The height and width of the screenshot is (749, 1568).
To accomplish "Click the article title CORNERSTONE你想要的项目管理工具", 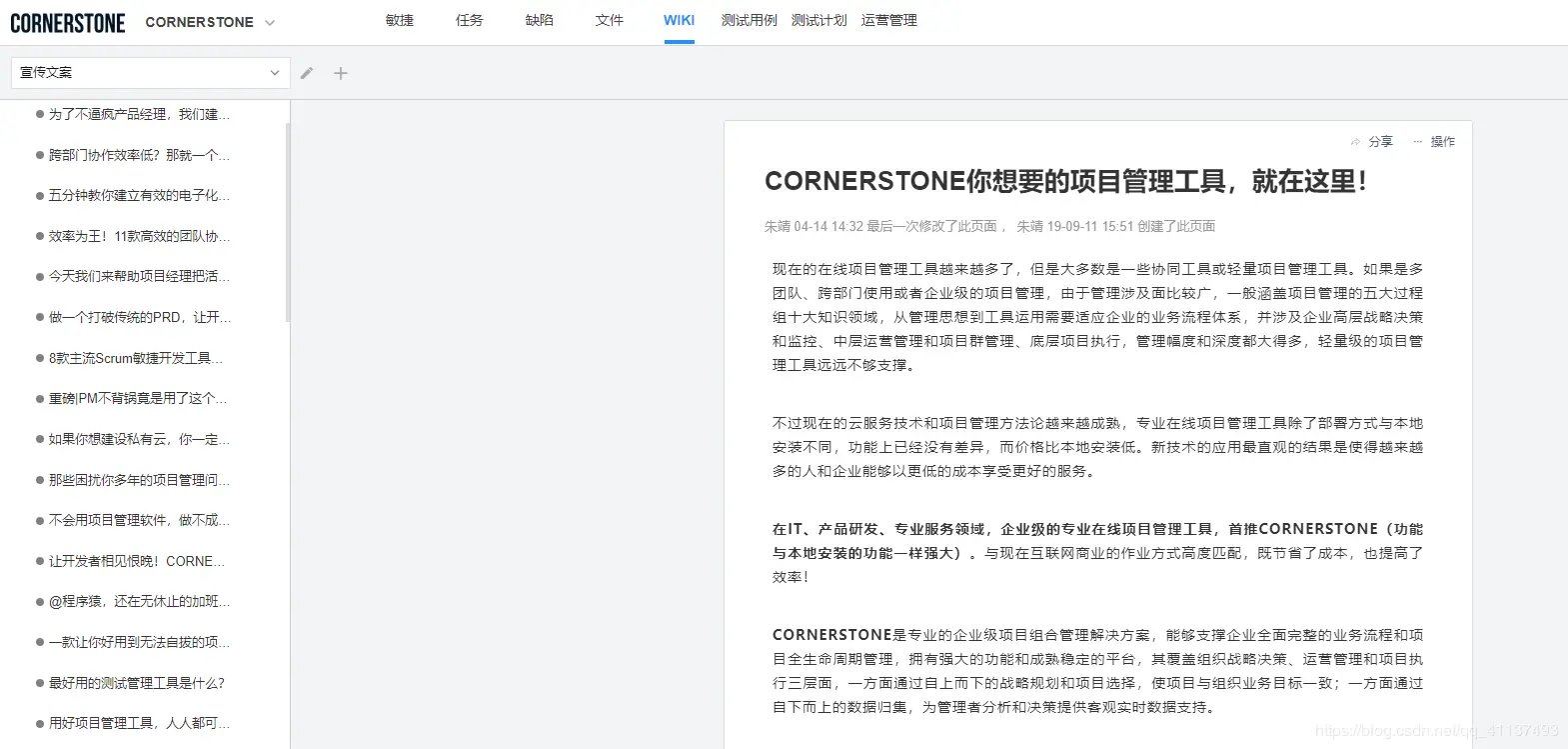I will (x=1065, y=181).
